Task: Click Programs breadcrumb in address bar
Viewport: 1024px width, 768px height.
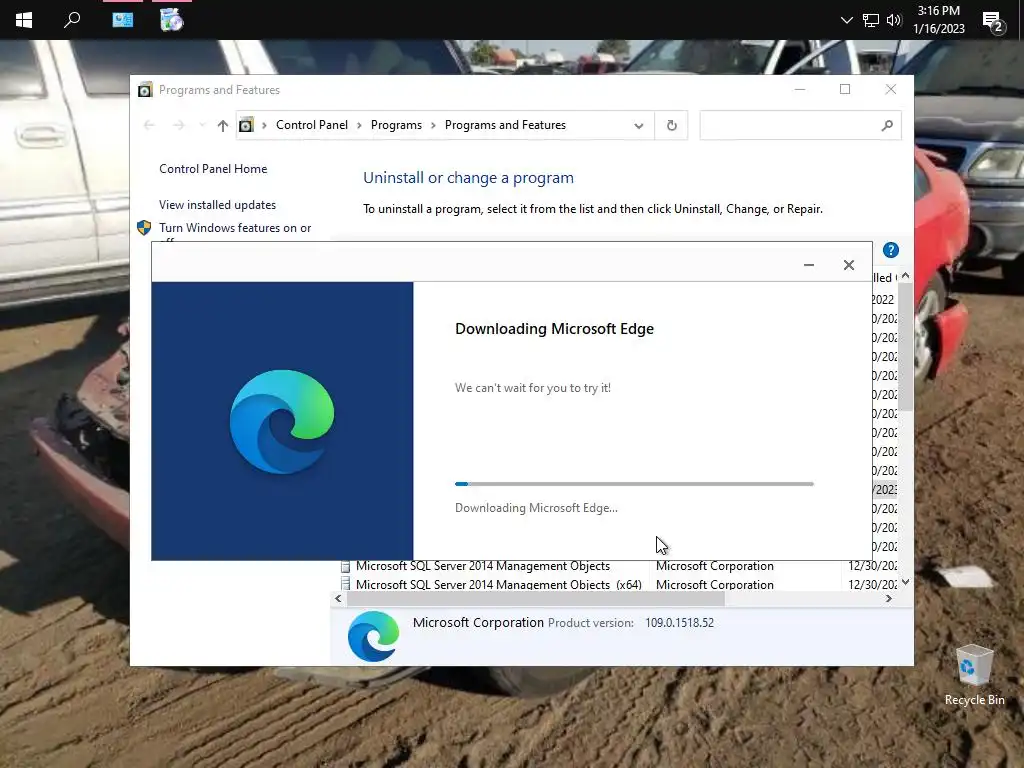Action: pyautogui.click(x=396, y=125)
